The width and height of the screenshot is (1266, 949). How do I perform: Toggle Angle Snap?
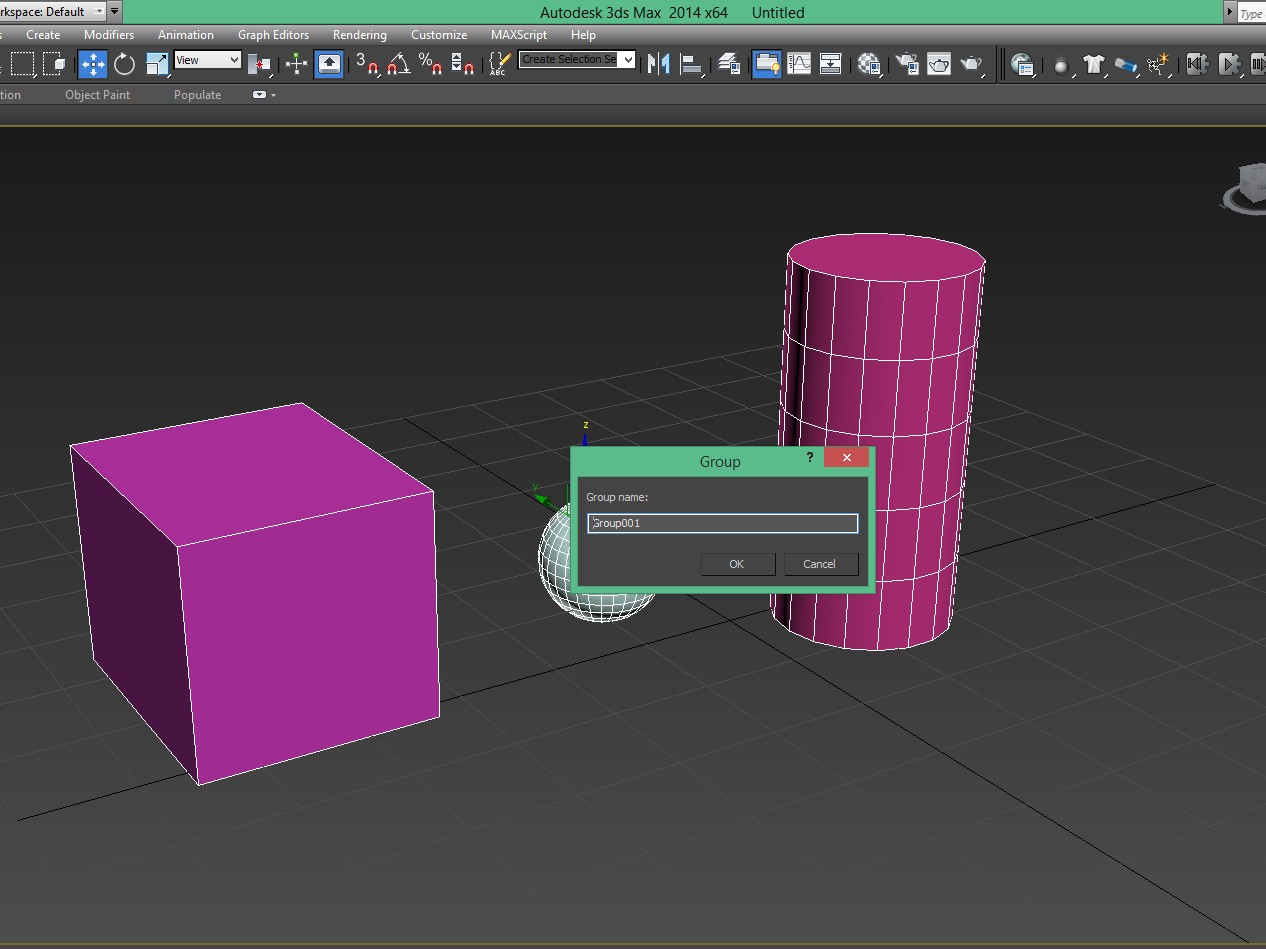398,64
